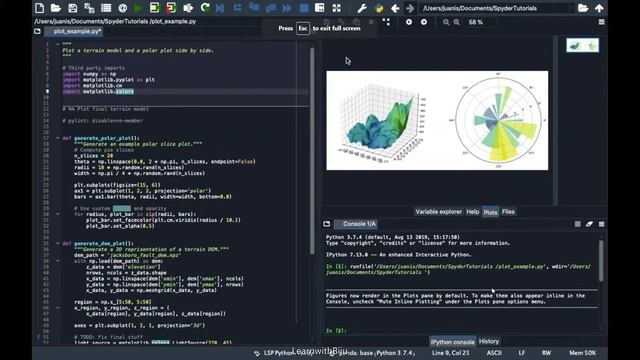Show the previous plot
Viewport: 640px width, 360px height.
point(409,22)
